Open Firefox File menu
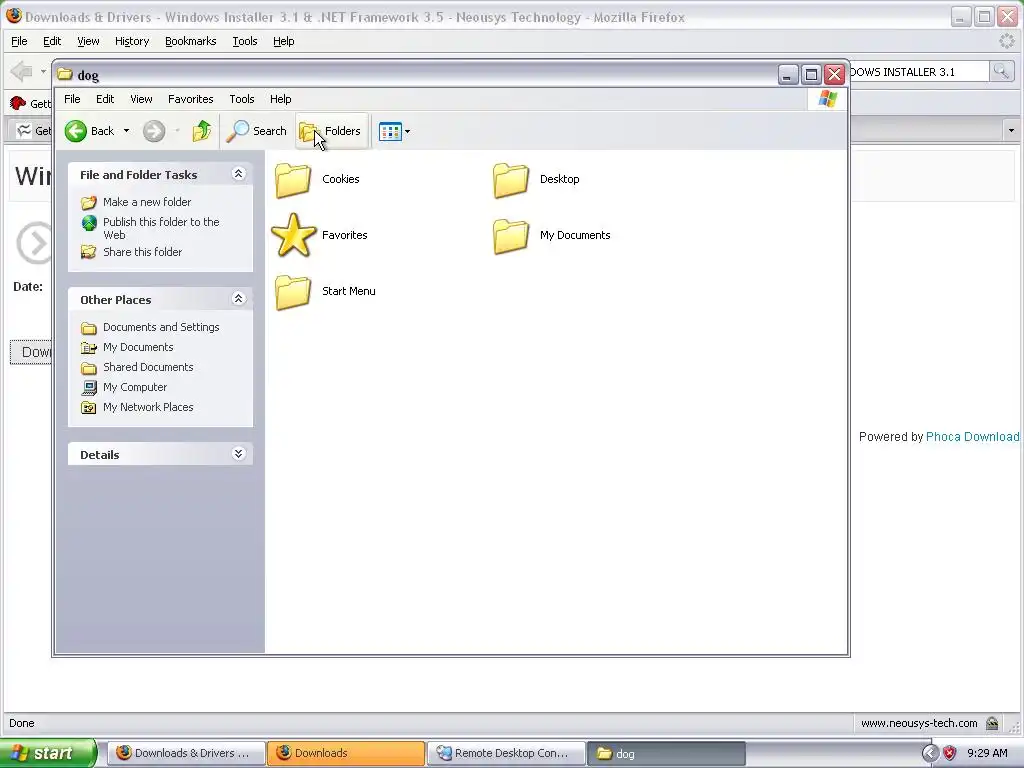The image size is (1024, 768). [x=19, y=41]
